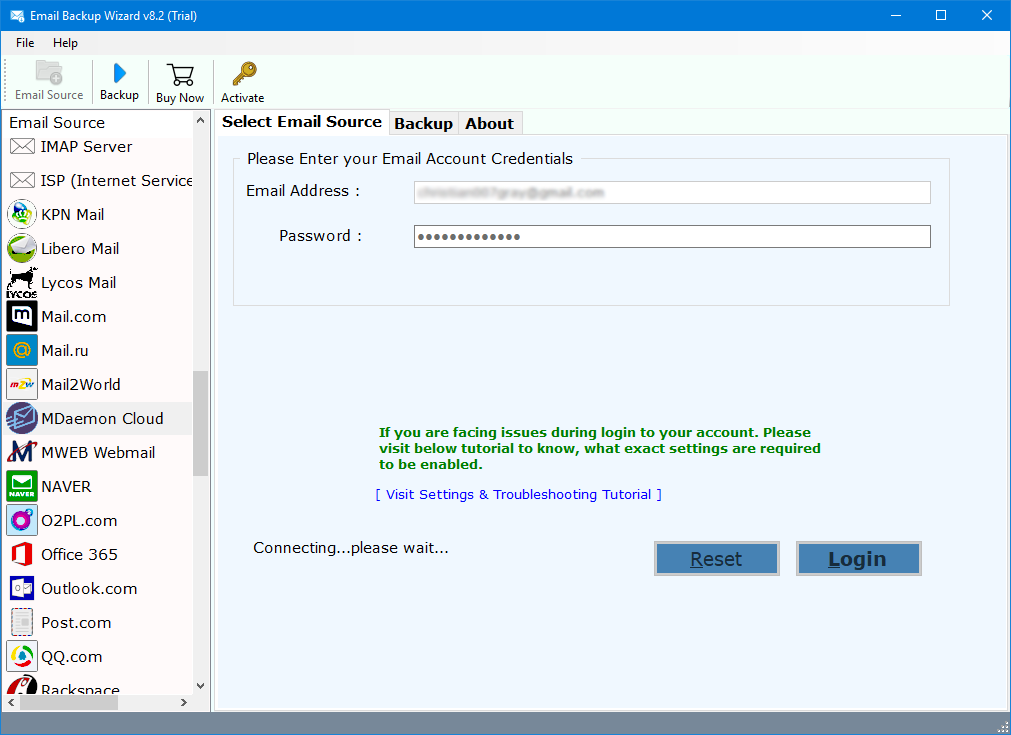
Task: Select "KPN Mail" label in list
Action: tap(72, 214)
